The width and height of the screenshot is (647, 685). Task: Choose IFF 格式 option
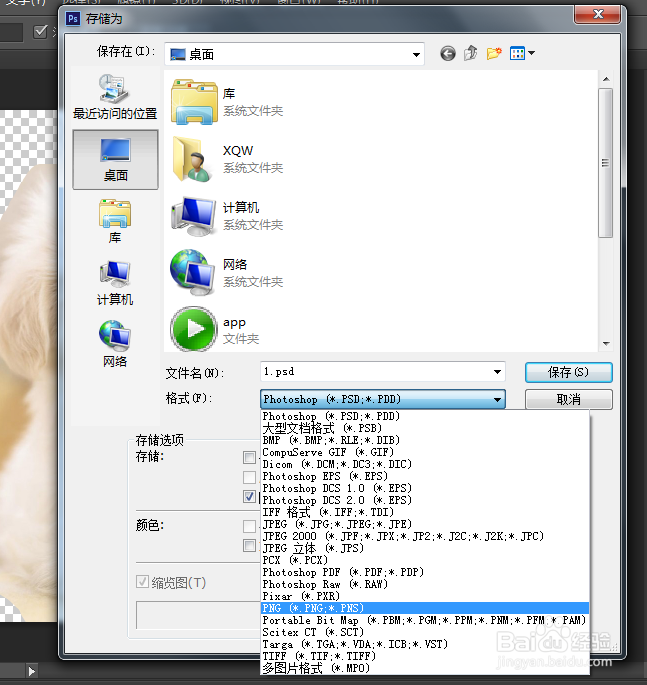point(425,512)
